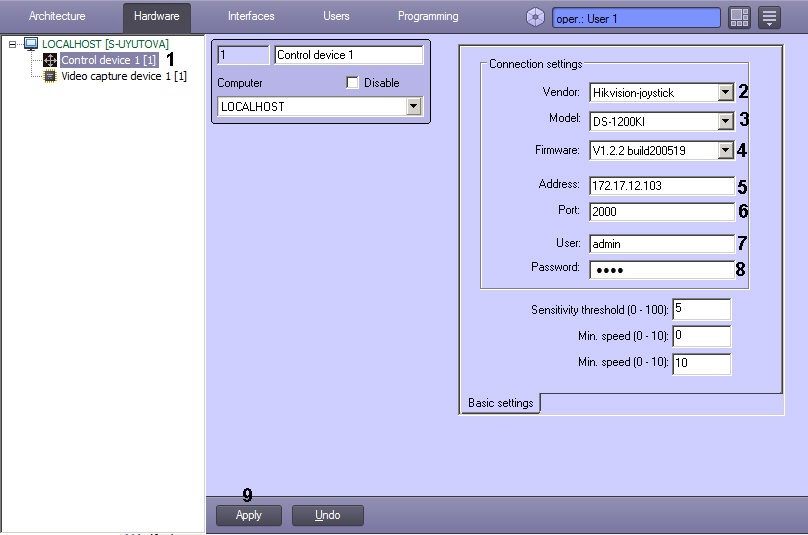Select the Basic settings tab
This screenshot has width=808, height=535.
[500, 403]
